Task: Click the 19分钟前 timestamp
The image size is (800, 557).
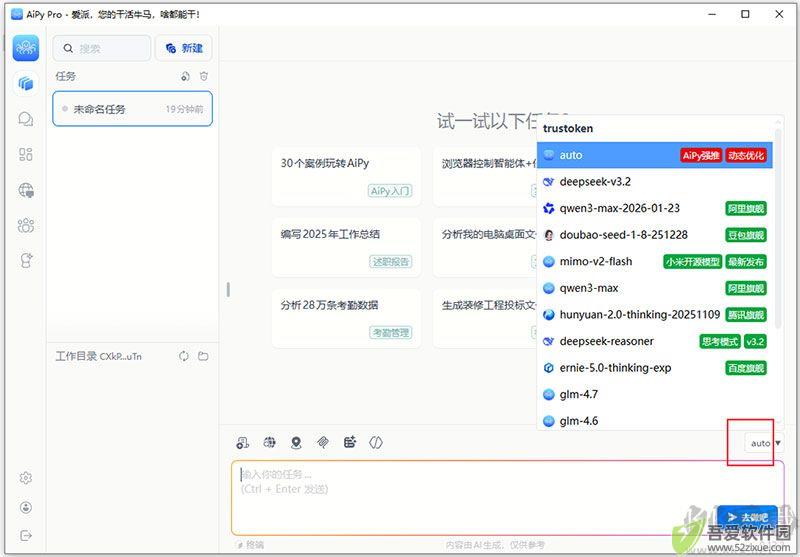Action: click(x=184, y=109)
